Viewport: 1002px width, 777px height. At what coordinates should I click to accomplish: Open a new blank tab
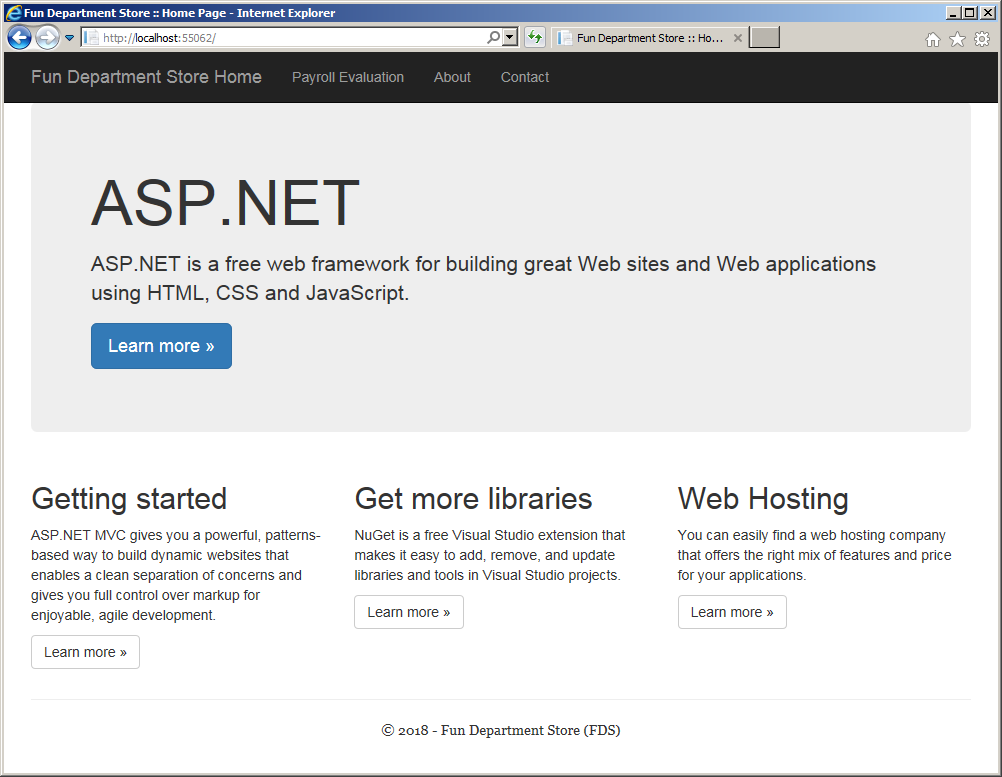(x=764, y=38)
